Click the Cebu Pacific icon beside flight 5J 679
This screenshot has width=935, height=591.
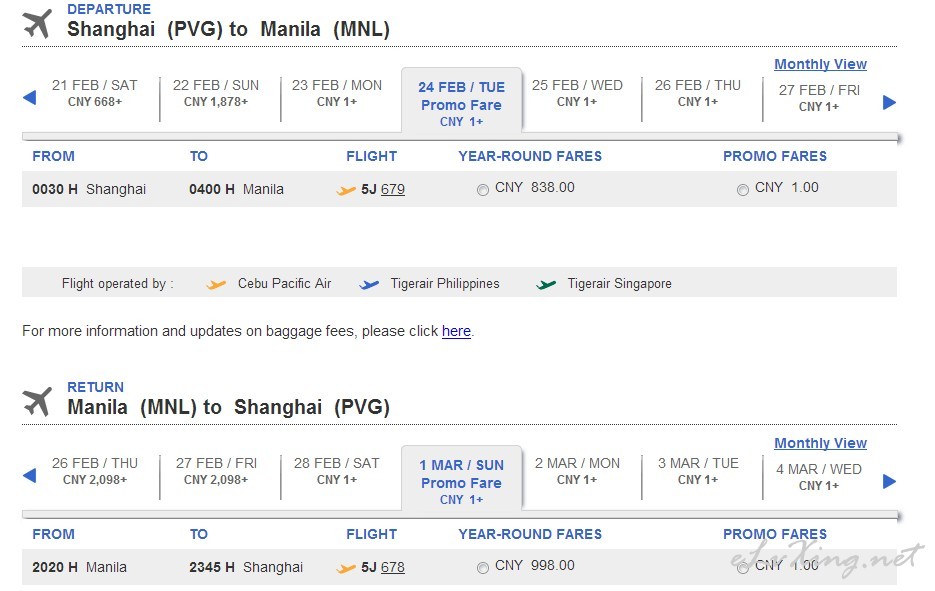[345, 191]
